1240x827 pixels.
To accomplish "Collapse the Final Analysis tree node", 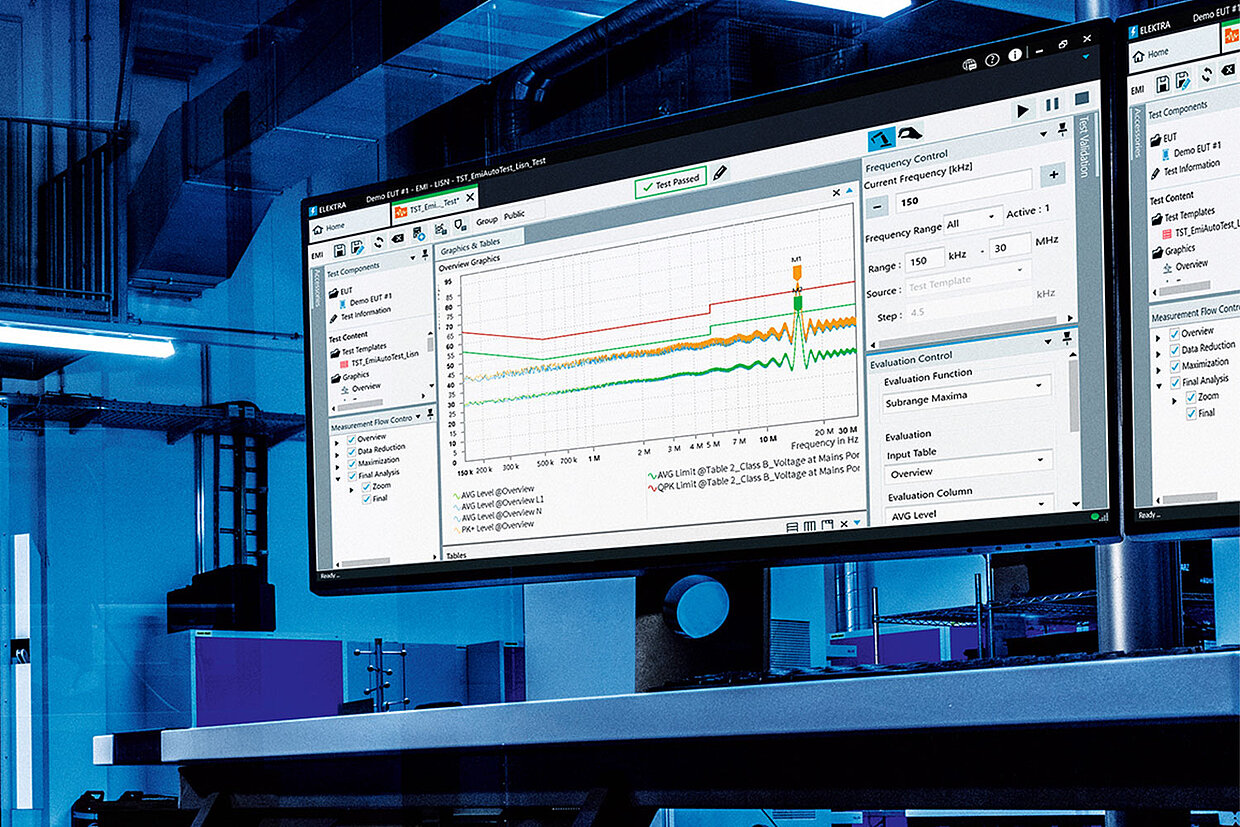I will pyautogui.click(x=338, y=476).
